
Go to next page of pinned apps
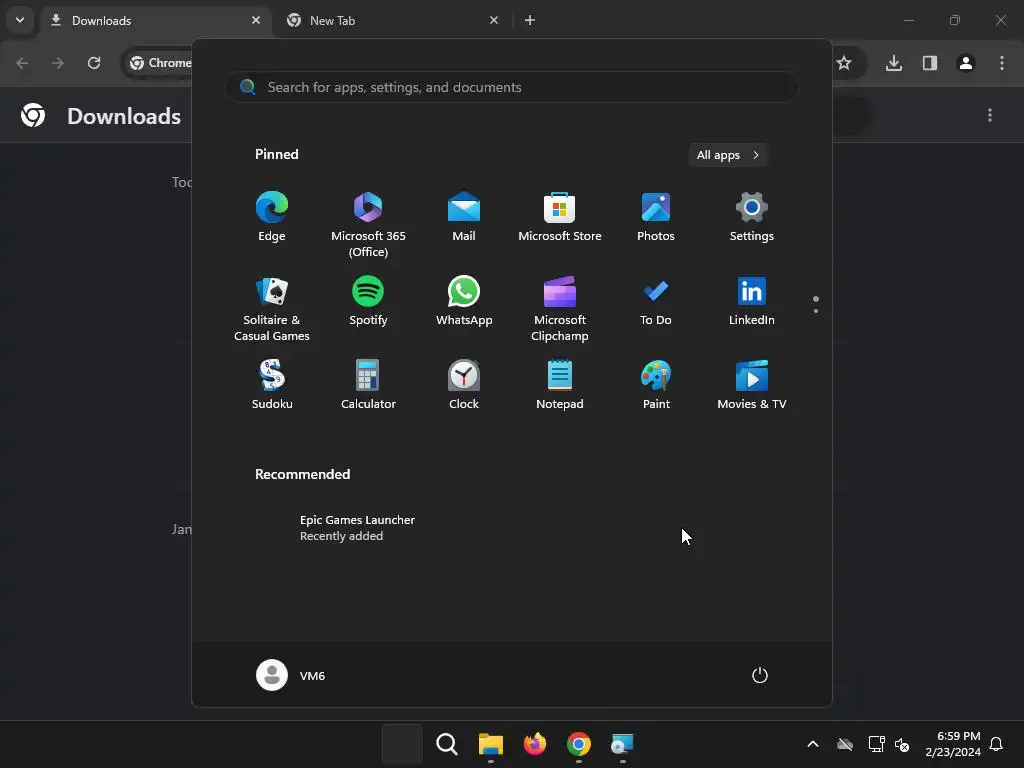[x=816, y=311]
